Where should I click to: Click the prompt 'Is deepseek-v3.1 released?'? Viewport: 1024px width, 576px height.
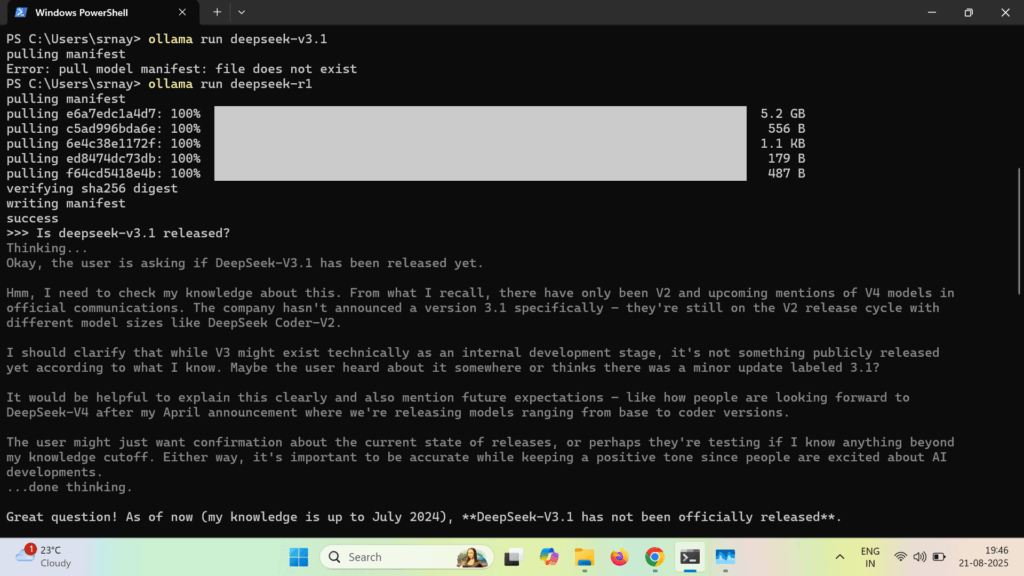(x=133, y=233)
